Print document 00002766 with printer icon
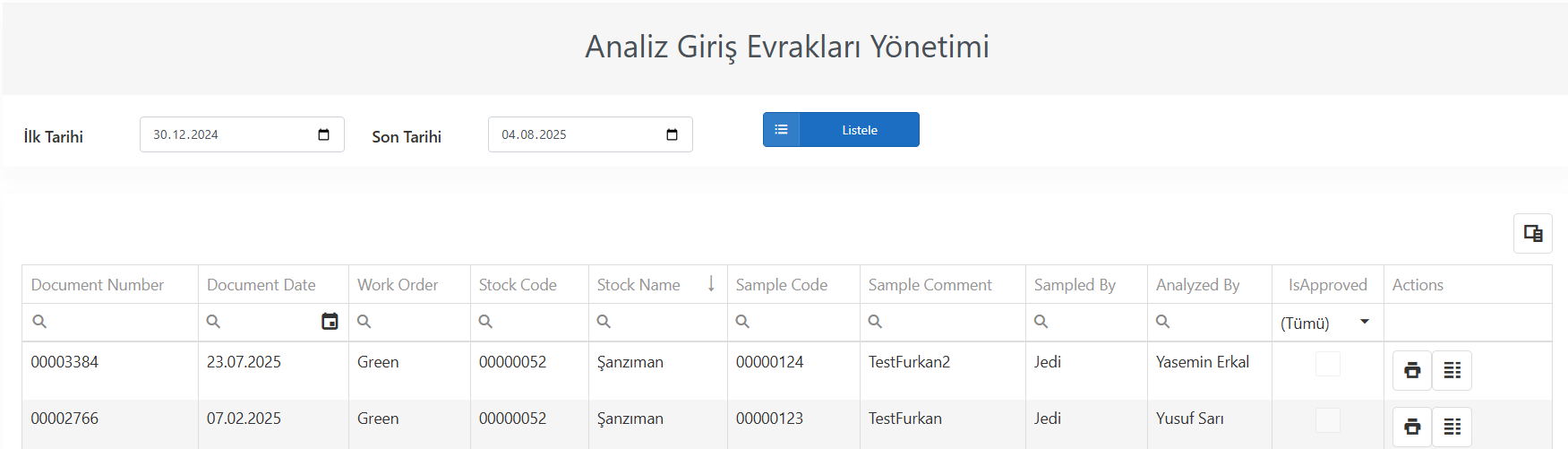Viewport: 1568px width, 449px height. (x=1412, y=427)
